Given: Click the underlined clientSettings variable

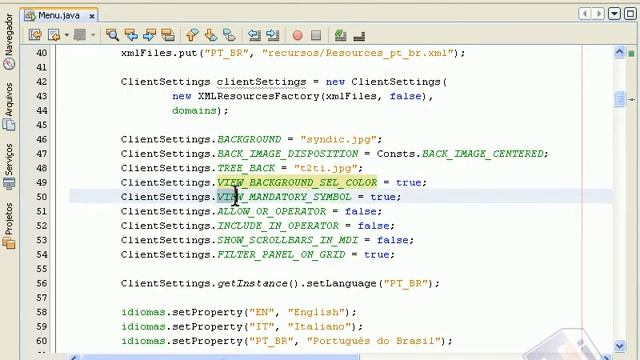Looking at the screenshot, I should pos(262,82).
